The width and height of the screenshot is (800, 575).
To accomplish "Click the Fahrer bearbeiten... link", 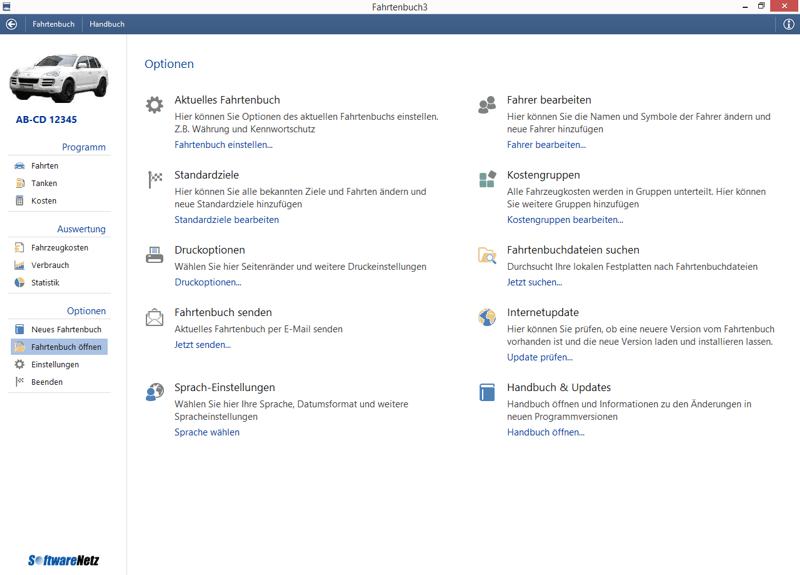I will [546, 145].
